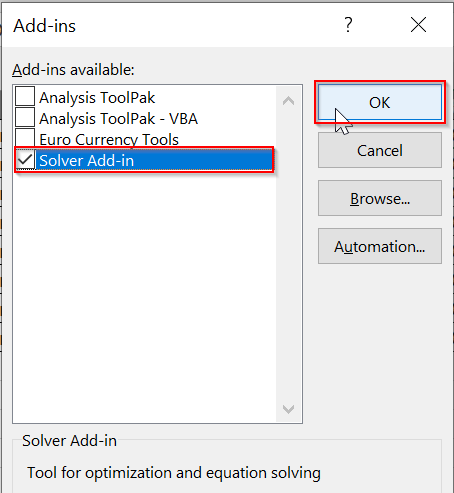This screenshot has height=493, width=454.
Task: Click the list's scroll up arrow
Action: pos(288,100)
